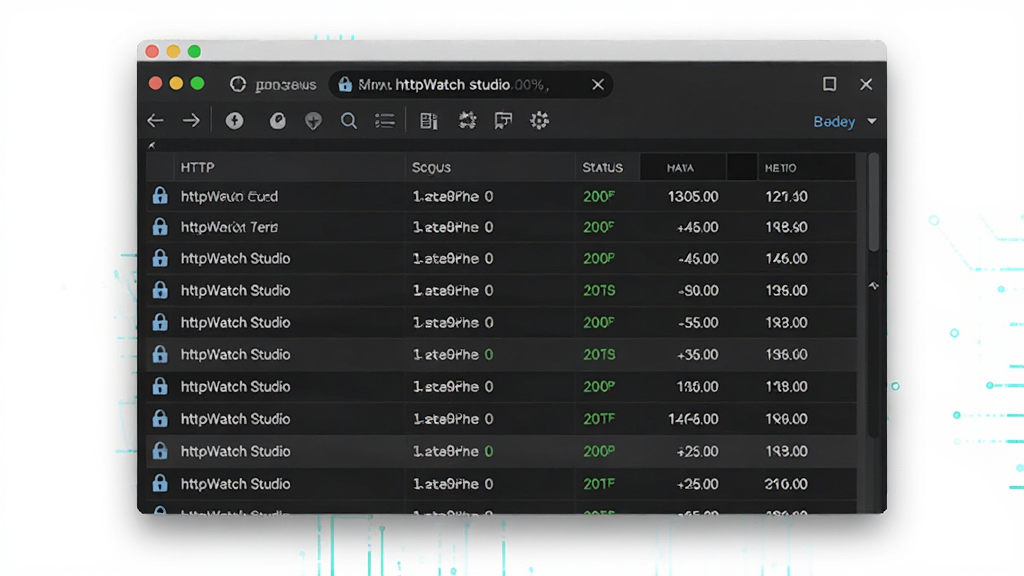The width and height of the screenshot is (1024, 576).
Task: Click the value -45.00
Action: coord(697,259)
